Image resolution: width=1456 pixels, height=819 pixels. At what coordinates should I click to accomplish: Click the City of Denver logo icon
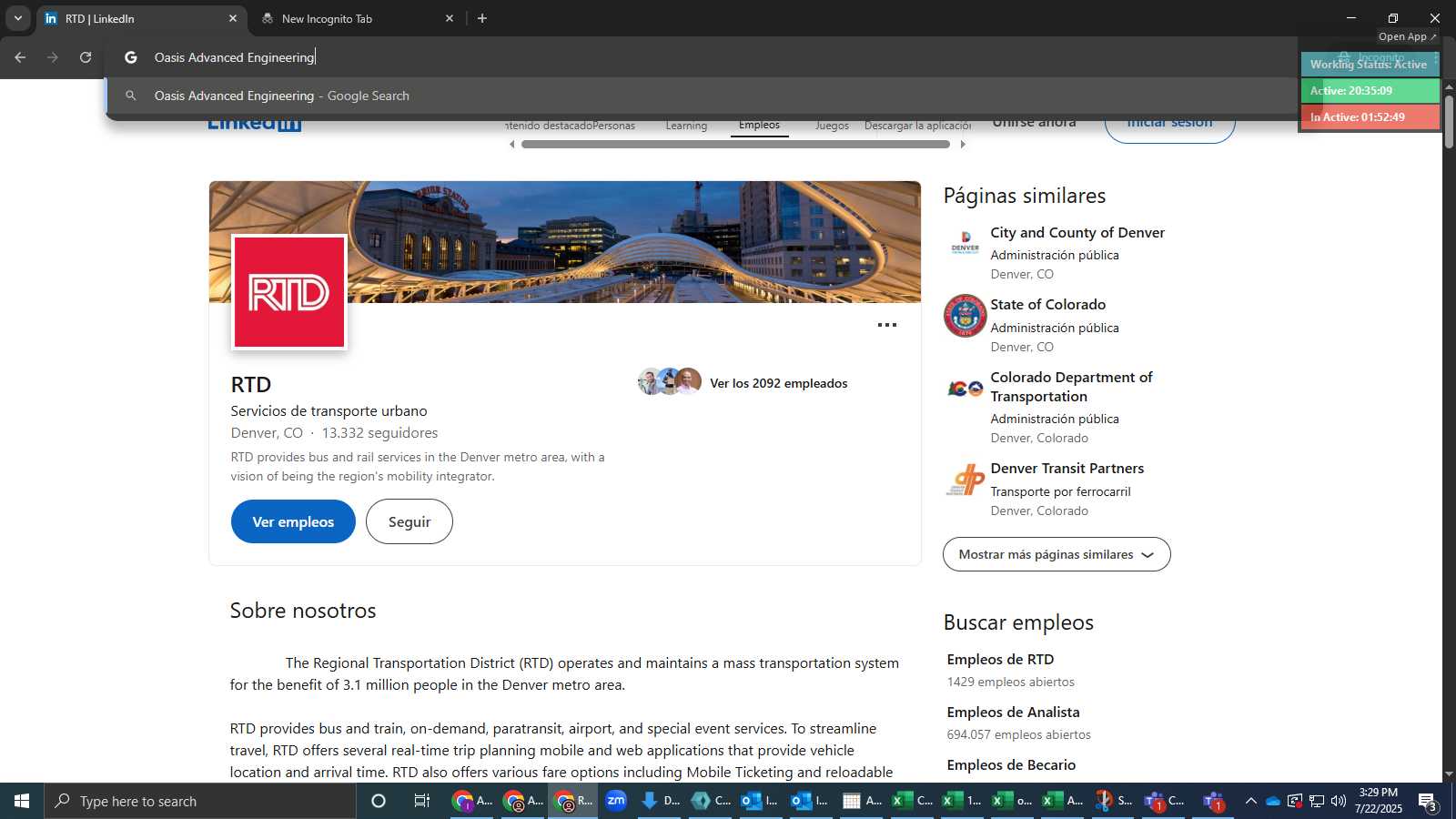click(x=966, y=242)
